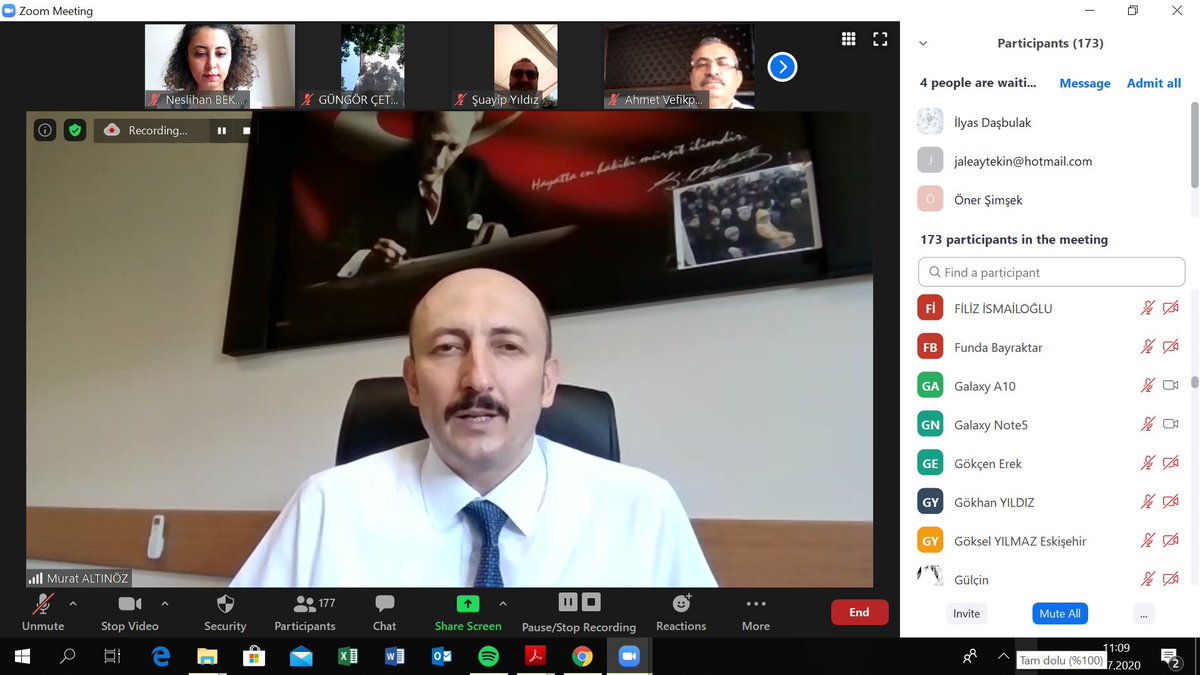Select waiting participant Öner Şimşek
This screenshot has width=1200, height=675.
point(1050,200)
